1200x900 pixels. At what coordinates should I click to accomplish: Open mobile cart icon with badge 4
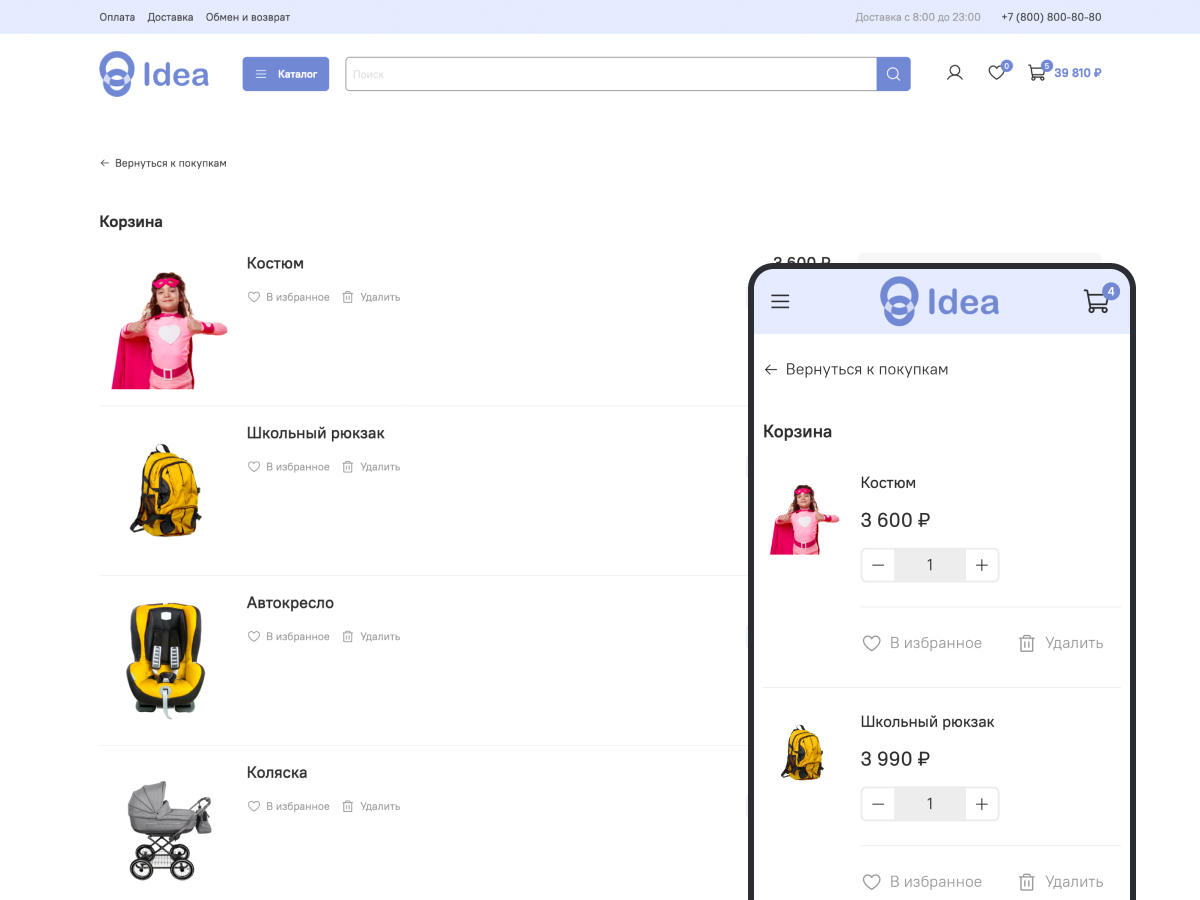(1099, 299)
